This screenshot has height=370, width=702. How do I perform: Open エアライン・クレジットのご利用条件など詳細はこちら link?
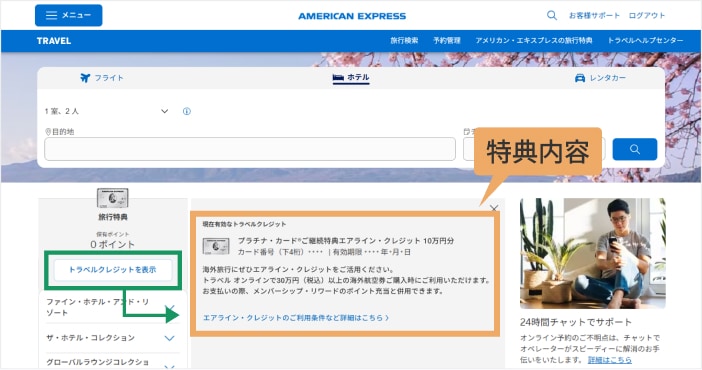296,318
